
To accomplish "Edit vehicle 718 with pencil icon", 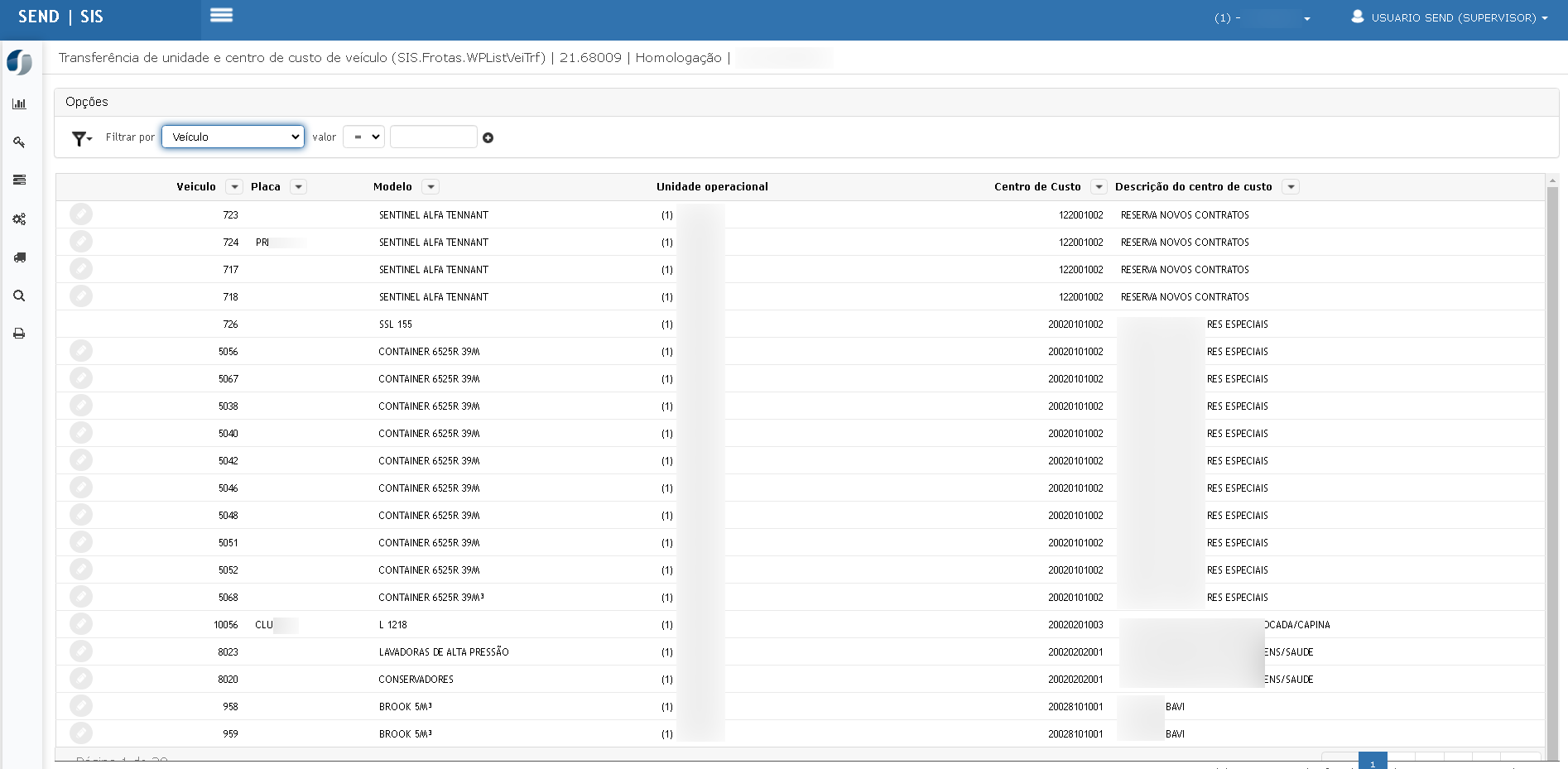I will click(x=81, y=296).
